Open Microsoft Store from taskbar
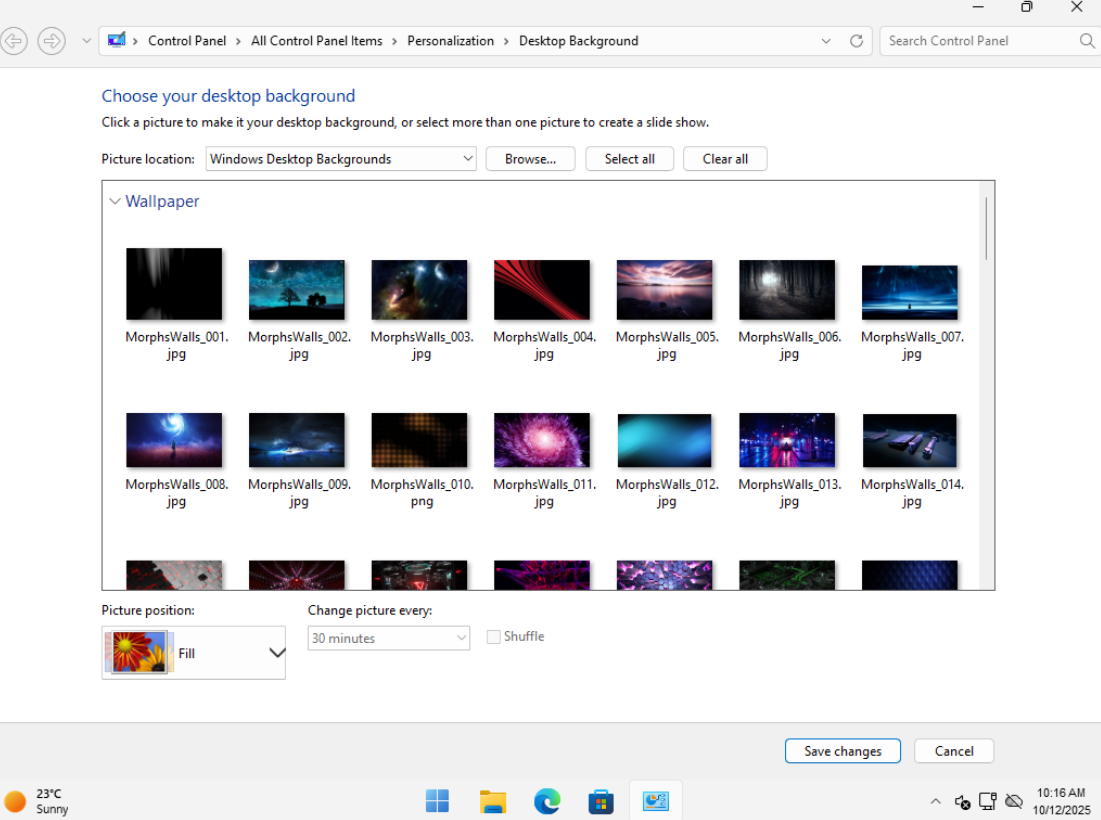1101x820 pixels. point(601,801)
